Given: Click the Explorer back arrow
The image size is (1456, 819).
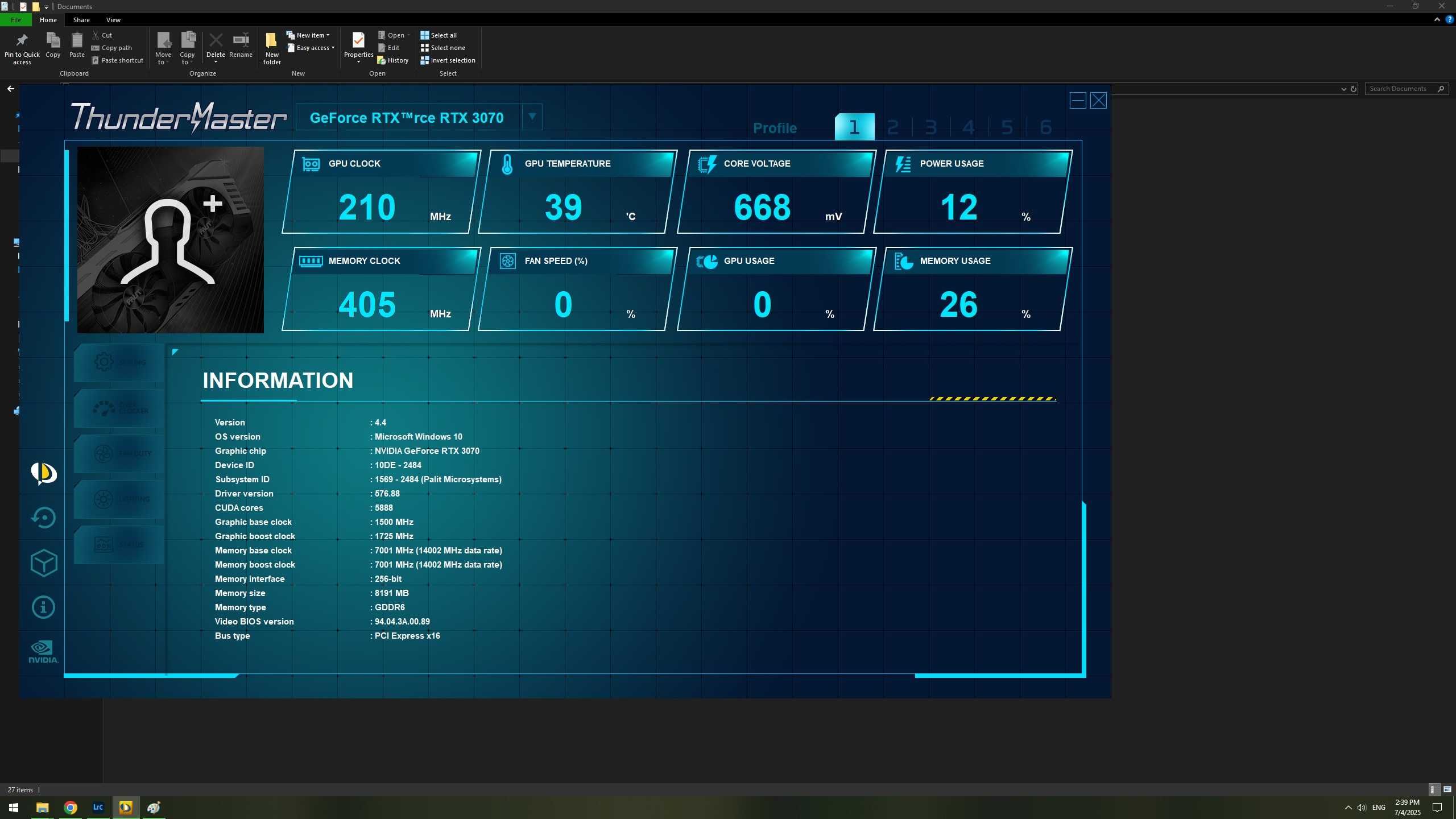Looking at the screenshot, I should pos(10,89).
